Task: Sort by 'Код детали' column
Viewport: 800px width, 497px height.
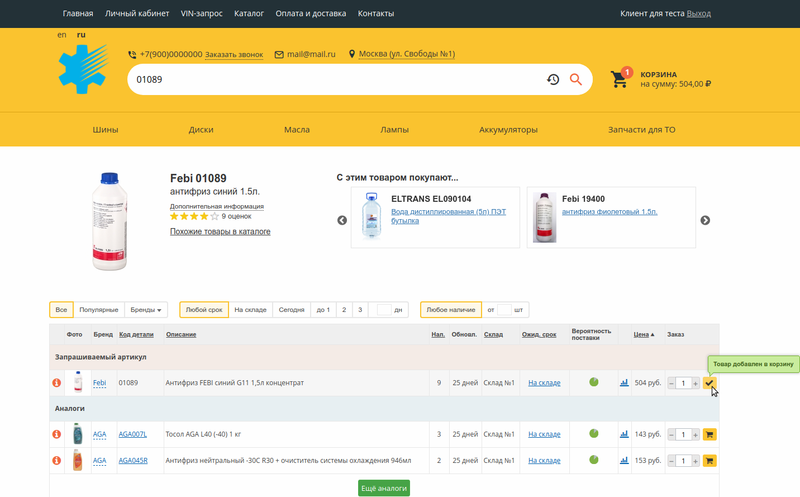Action: click(x=136, y=335)
